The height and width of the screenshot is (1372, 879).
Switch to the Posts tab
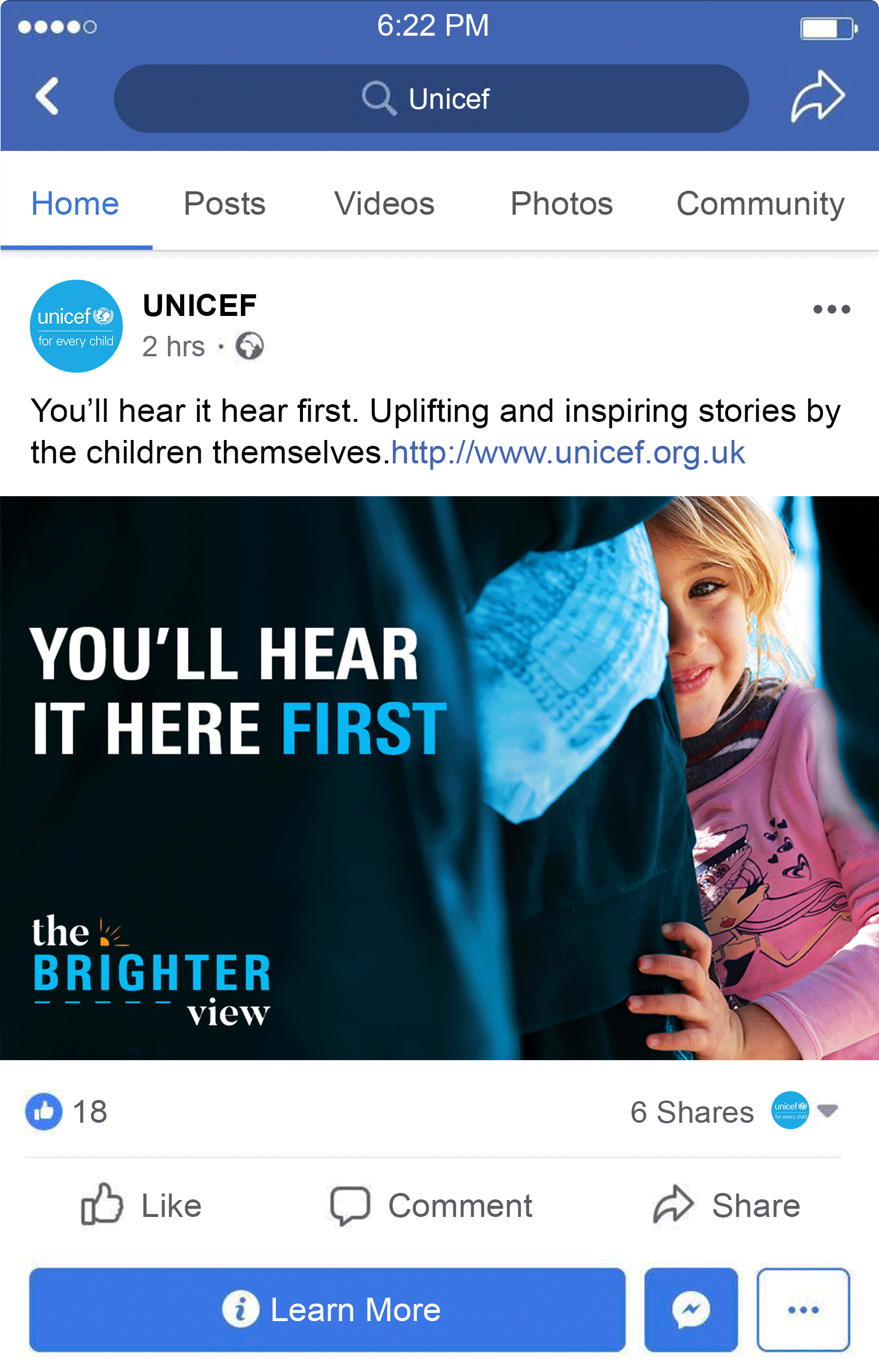[x=225, y=204]
